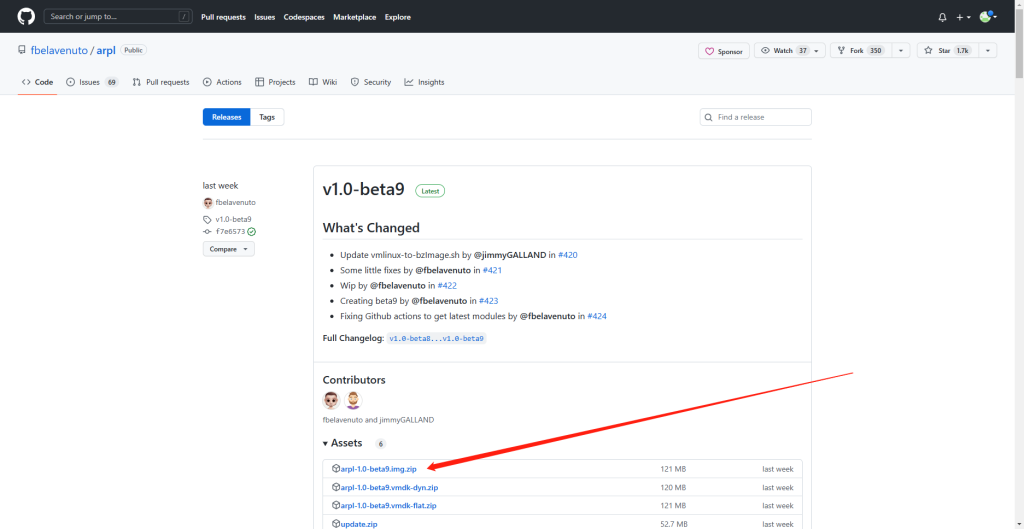Image resolution: width=1024 pixels, height=529 pixels.
Task: Open pull request #420
Action: click(568, 255)
